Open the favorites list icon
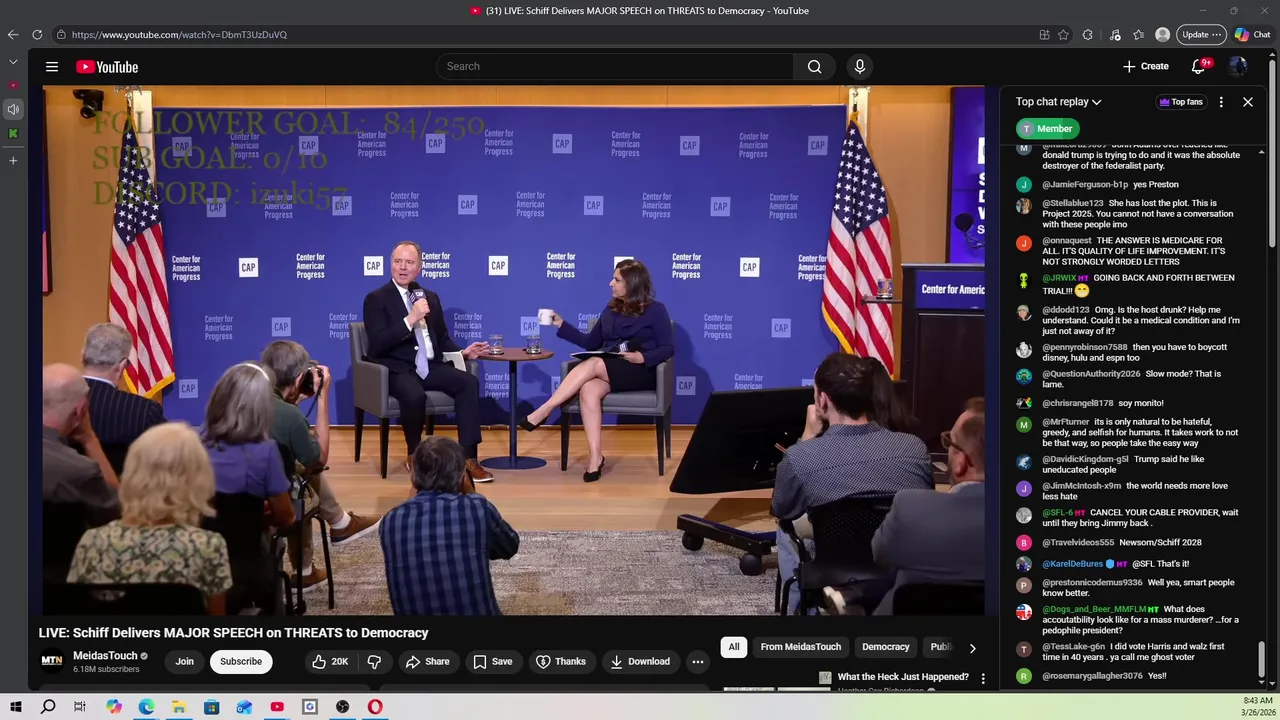Viewport: 1280px width, 720px height. pyautogui.click(x=1139, y=35)
